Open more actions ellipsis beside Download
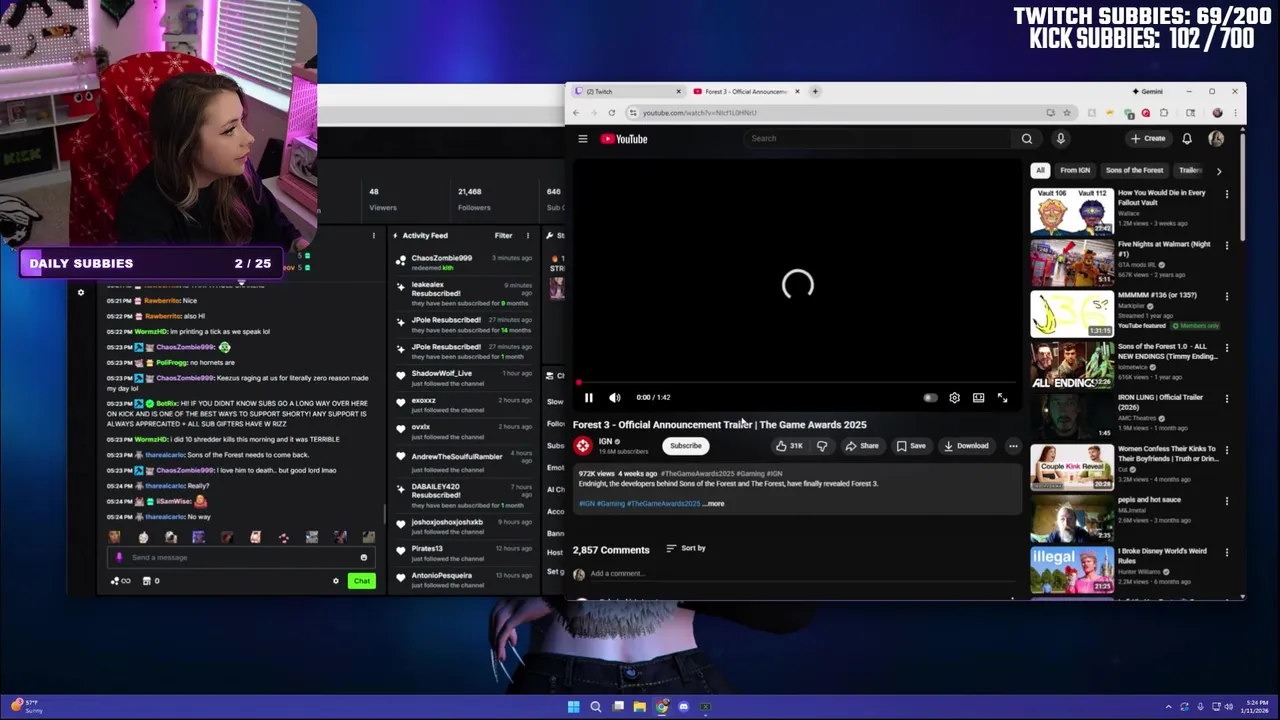This screenshot has height=720, width=1280. click(1013, 446)
